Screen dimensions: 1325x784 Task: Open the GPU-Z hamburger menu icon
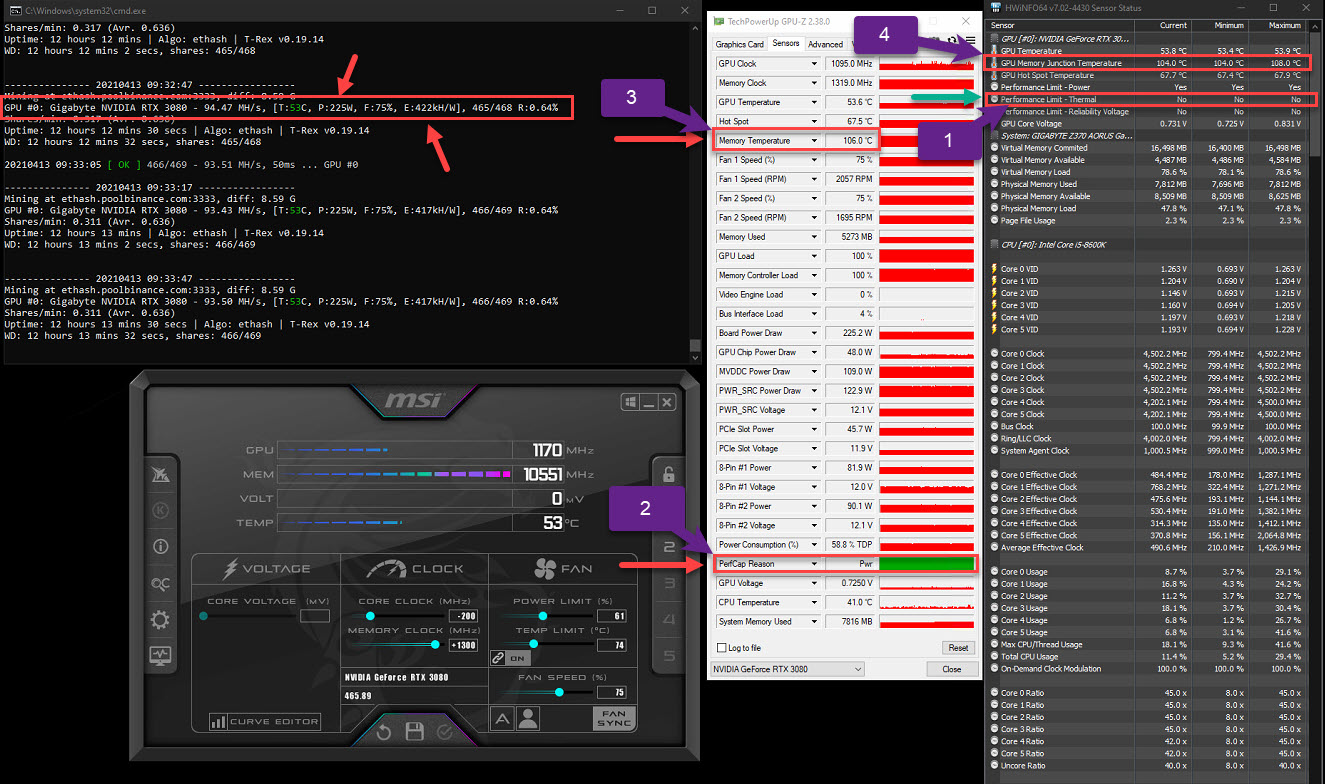coord(969,41)
